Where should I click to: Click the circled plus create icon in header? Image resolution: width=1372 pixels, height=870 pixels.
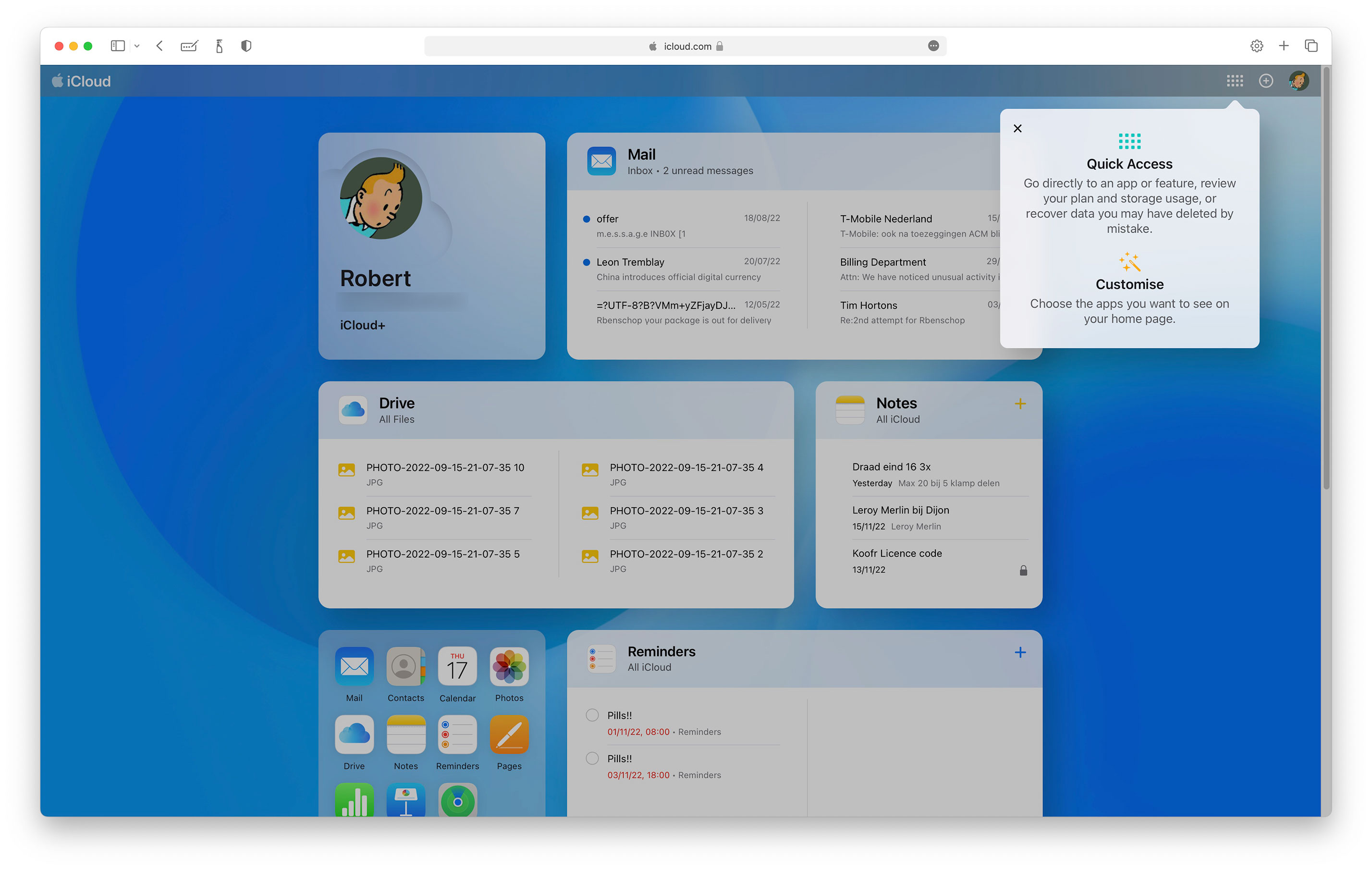pyautogui.click(x=1265, y=81)
